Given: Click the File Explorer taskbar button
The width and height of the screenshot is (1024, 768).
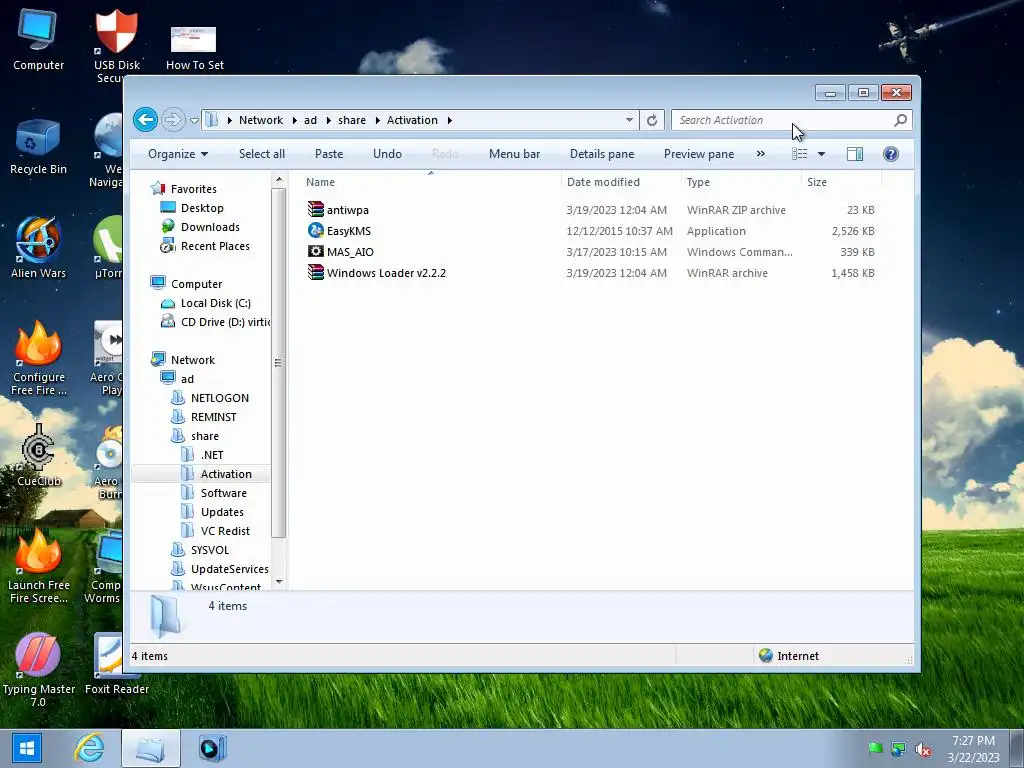Looking at the screenshot, I should pyautogui.click(x=150, y=748).
